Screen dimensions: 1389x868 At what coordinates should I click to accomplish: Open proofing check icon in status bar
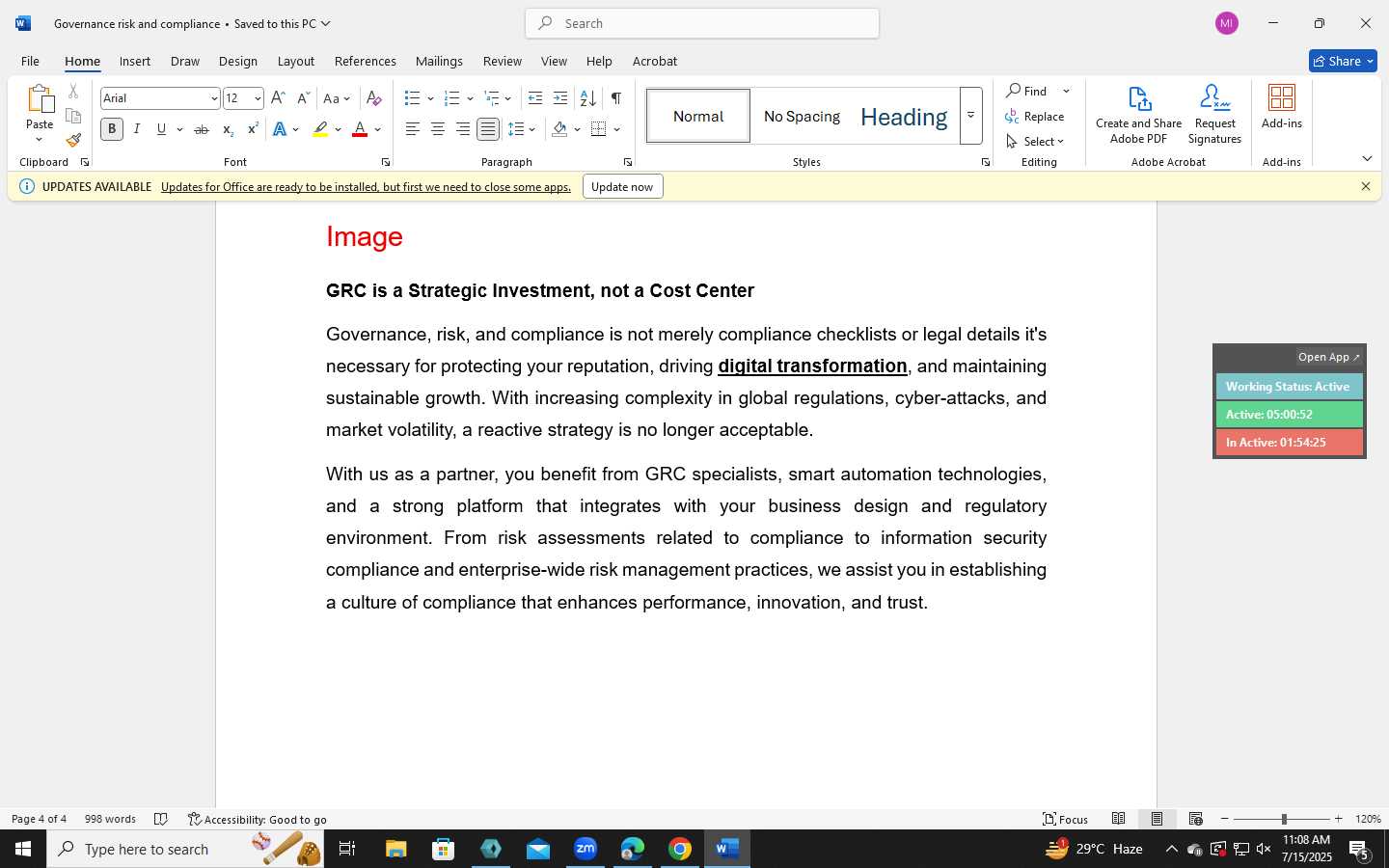(161, 819)
